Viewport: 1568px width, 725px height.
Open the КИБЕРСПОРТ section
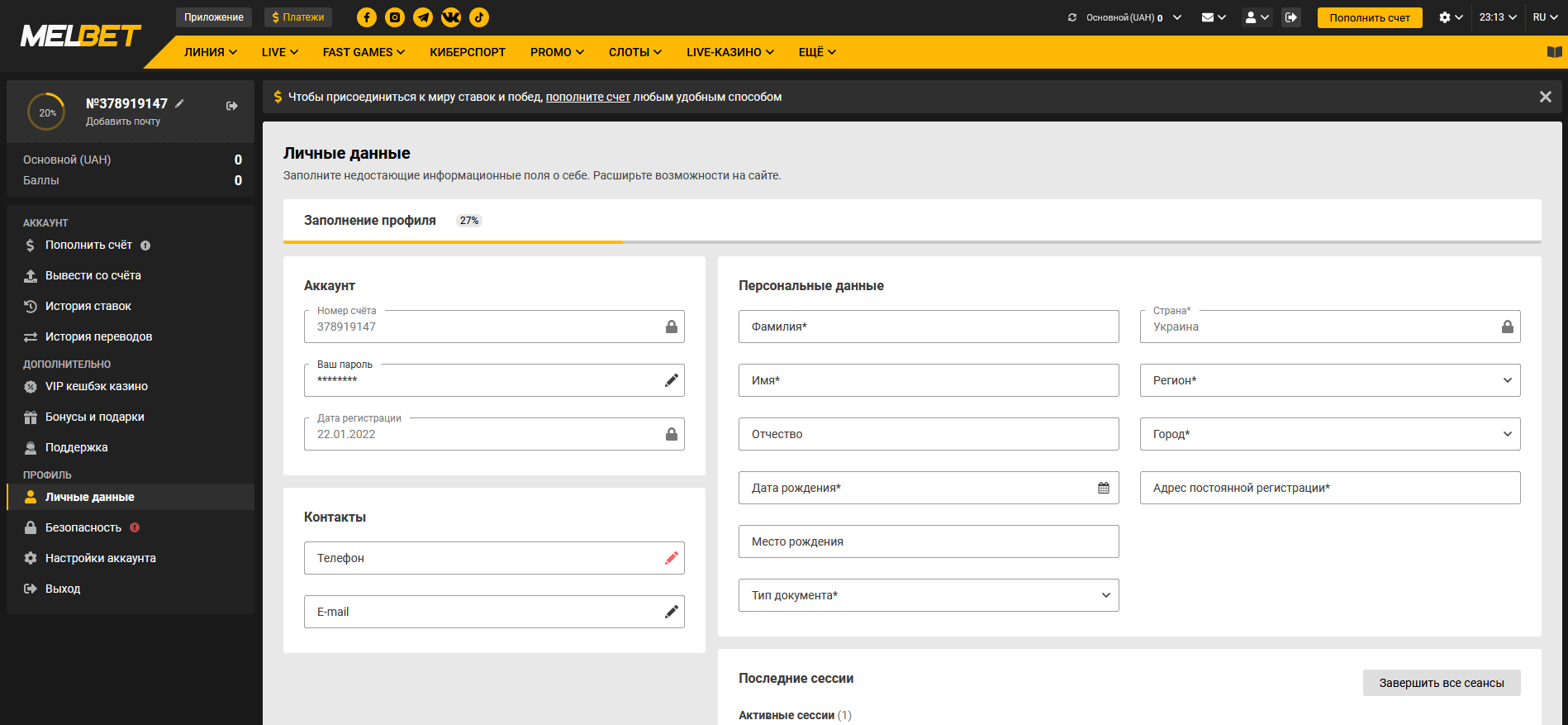[468, 52]
